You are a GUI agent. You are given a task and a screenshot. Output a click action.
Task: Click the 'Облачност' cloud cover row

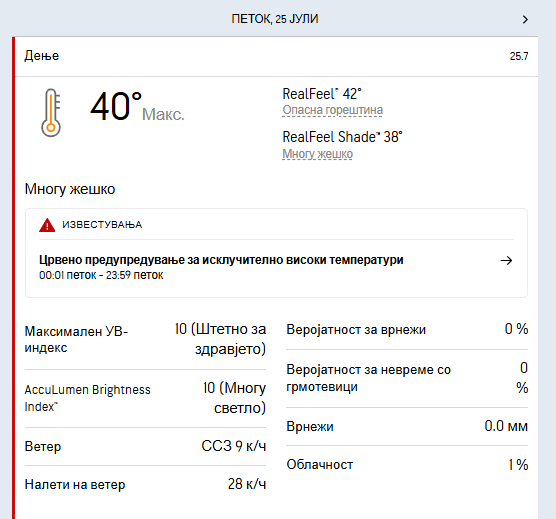[x=407, y=464]
